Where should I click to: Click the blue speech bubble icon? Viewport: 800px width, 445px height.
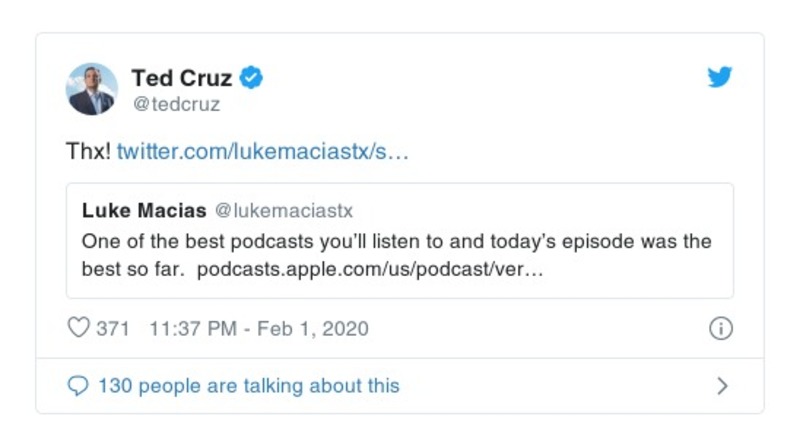(x=78, y=385)
